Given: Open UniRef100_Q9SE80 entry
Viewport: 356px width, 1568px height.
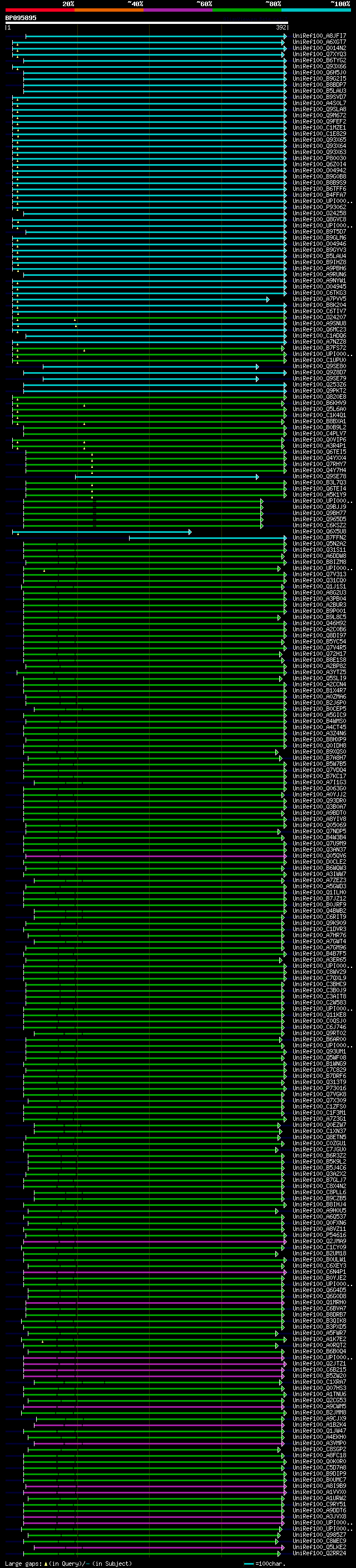Looking at the screenshot, I should tap(319, 367).
